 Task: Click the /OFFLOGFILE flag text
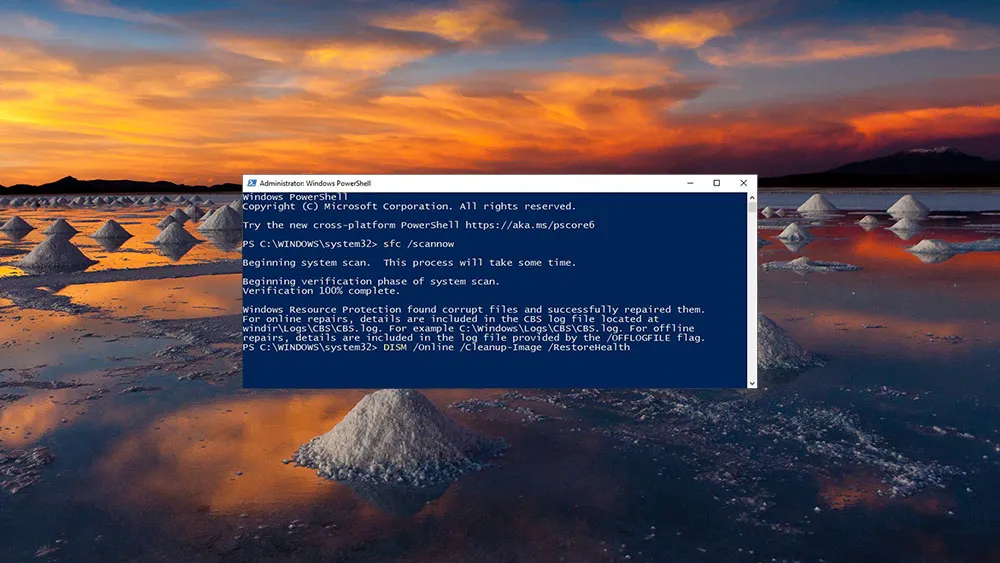coord(652,338)
